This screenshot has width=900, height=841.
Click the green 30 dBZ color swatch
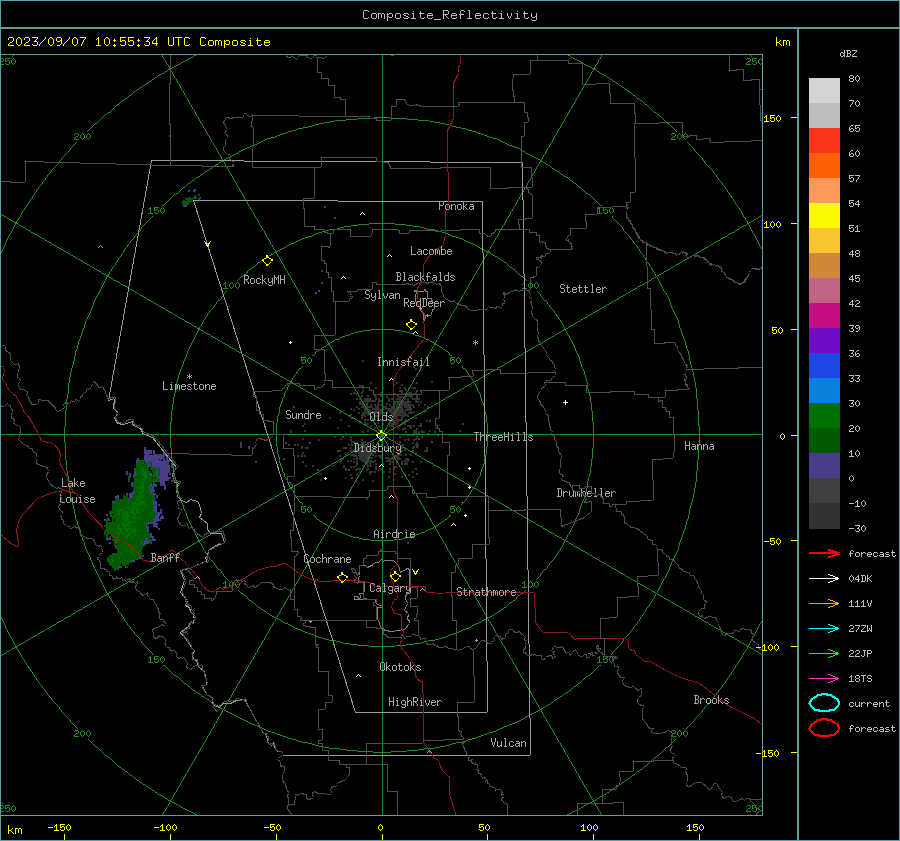(x=824, y=416)
